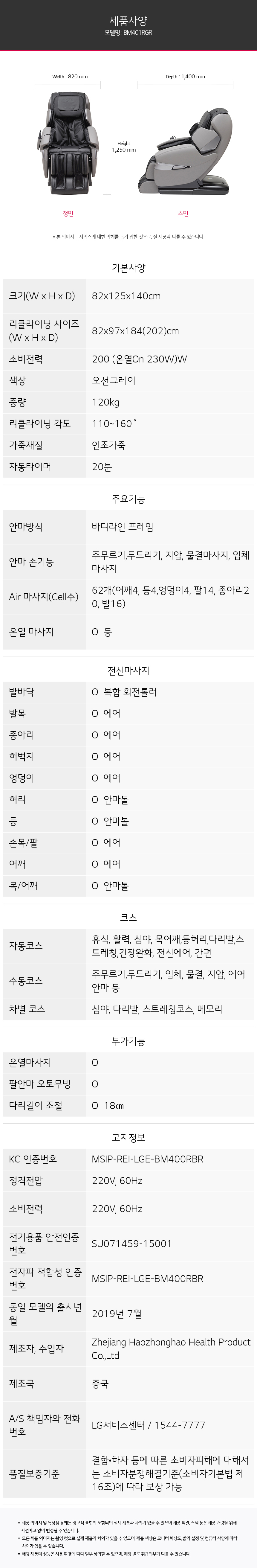This screenshot has height=1568, width=257.
Task: Click the 부가기능 section heading
Action: 128,1041
